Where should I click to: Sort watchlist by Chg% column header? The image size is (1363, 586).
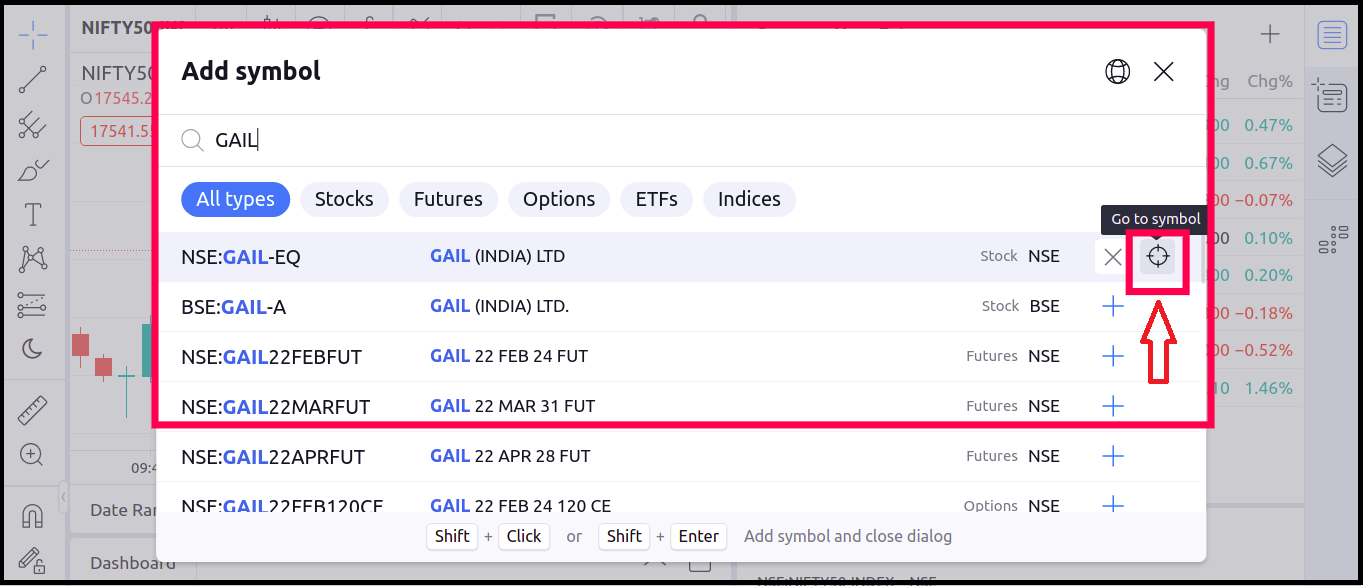1270,81
